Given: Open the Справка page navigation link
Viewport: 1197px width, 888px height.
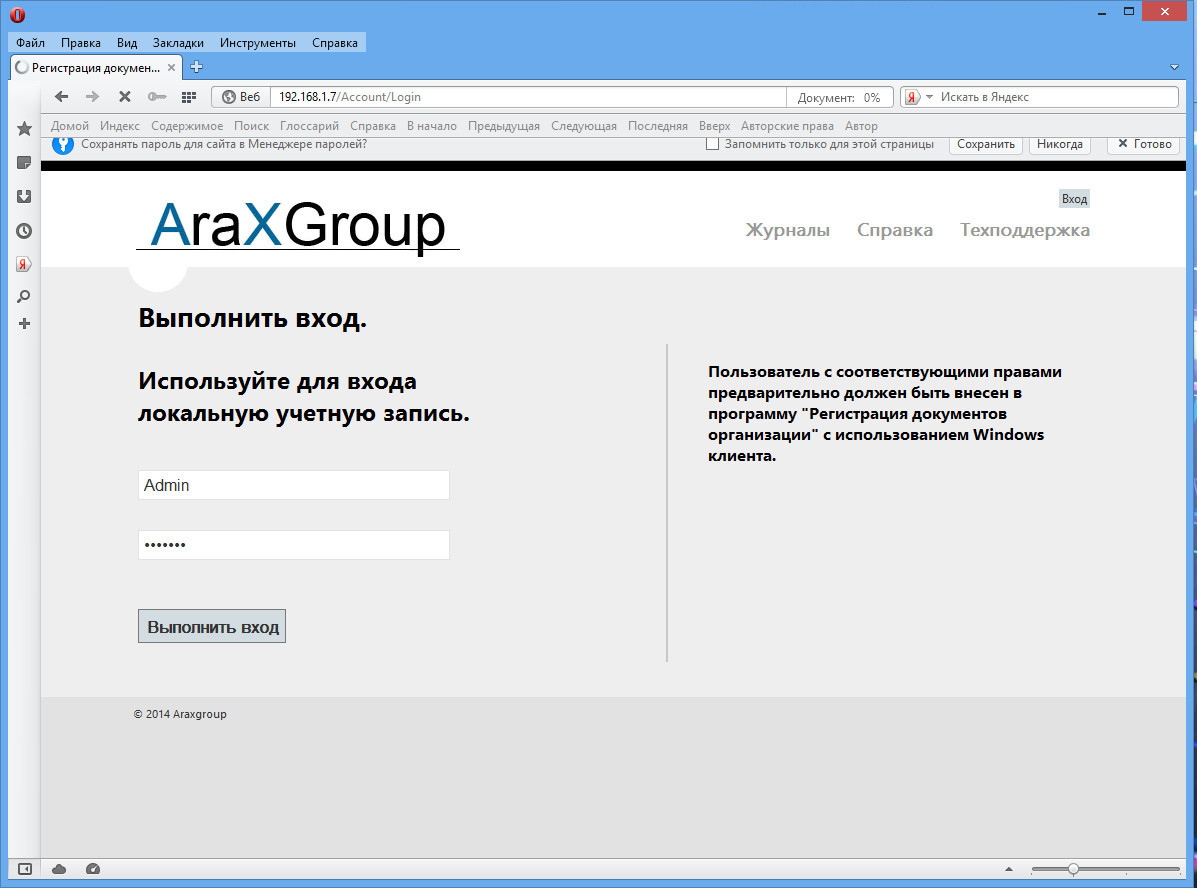Looking at the screenshot, I should tap(895, 230).
